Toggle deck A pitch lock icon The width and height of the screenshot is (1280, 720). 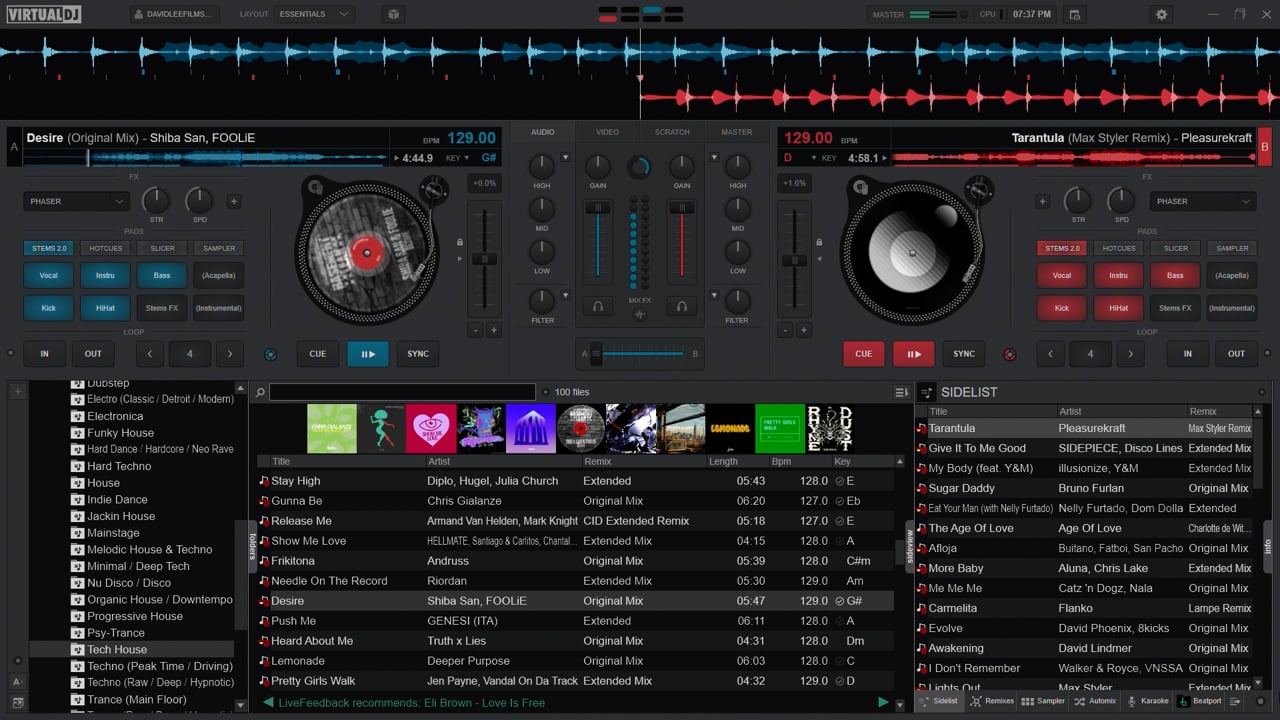(459, 242)
